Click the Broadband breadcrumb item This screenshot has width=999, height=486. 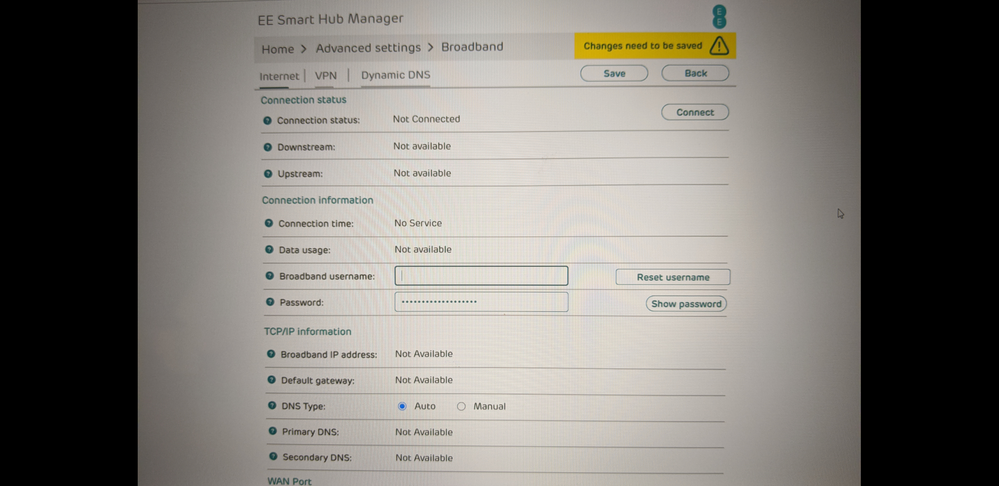[x=472, y=46]
